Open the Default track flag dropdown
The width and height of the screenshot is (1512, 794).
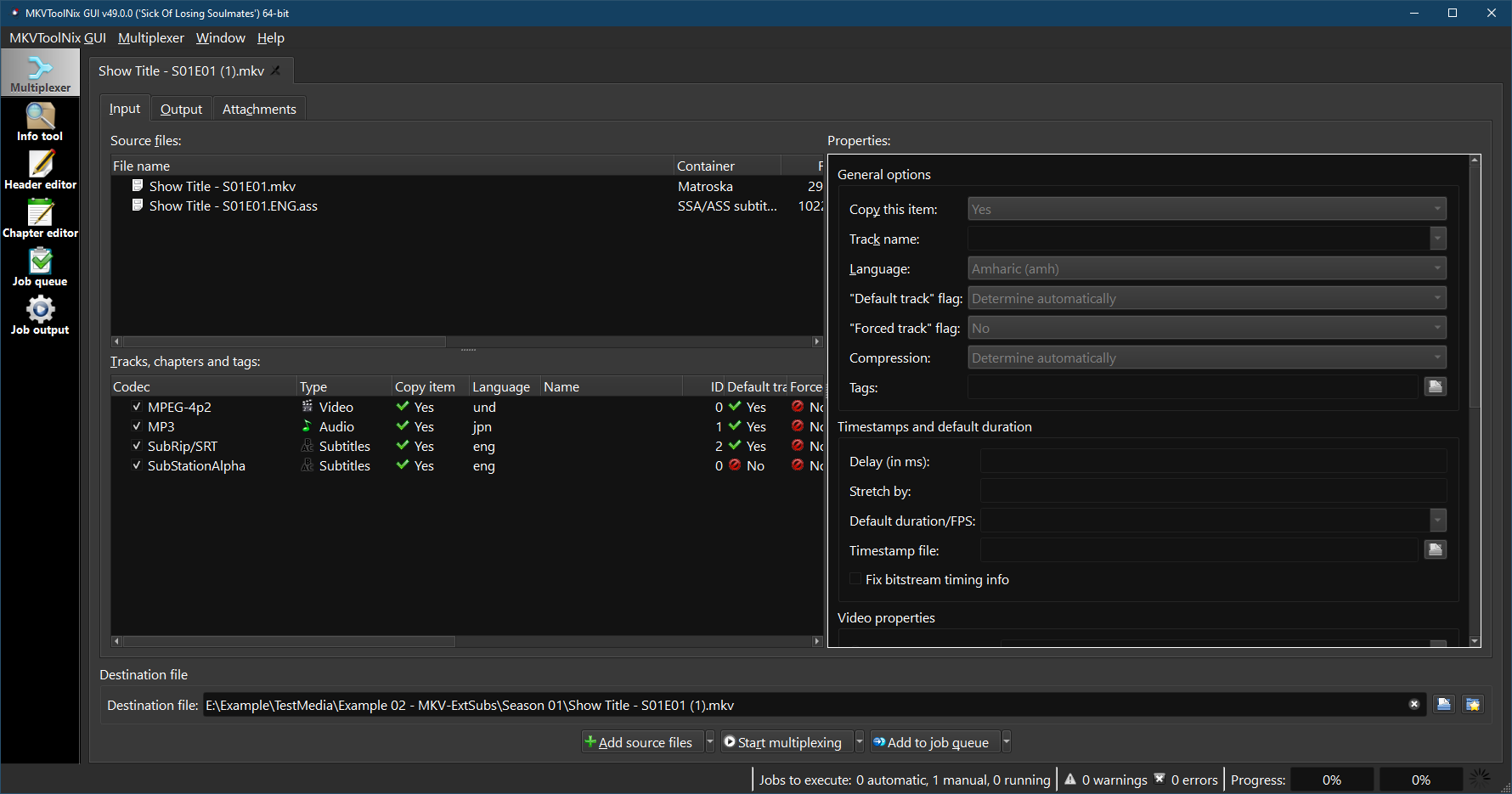click(x=1207, y=298)
